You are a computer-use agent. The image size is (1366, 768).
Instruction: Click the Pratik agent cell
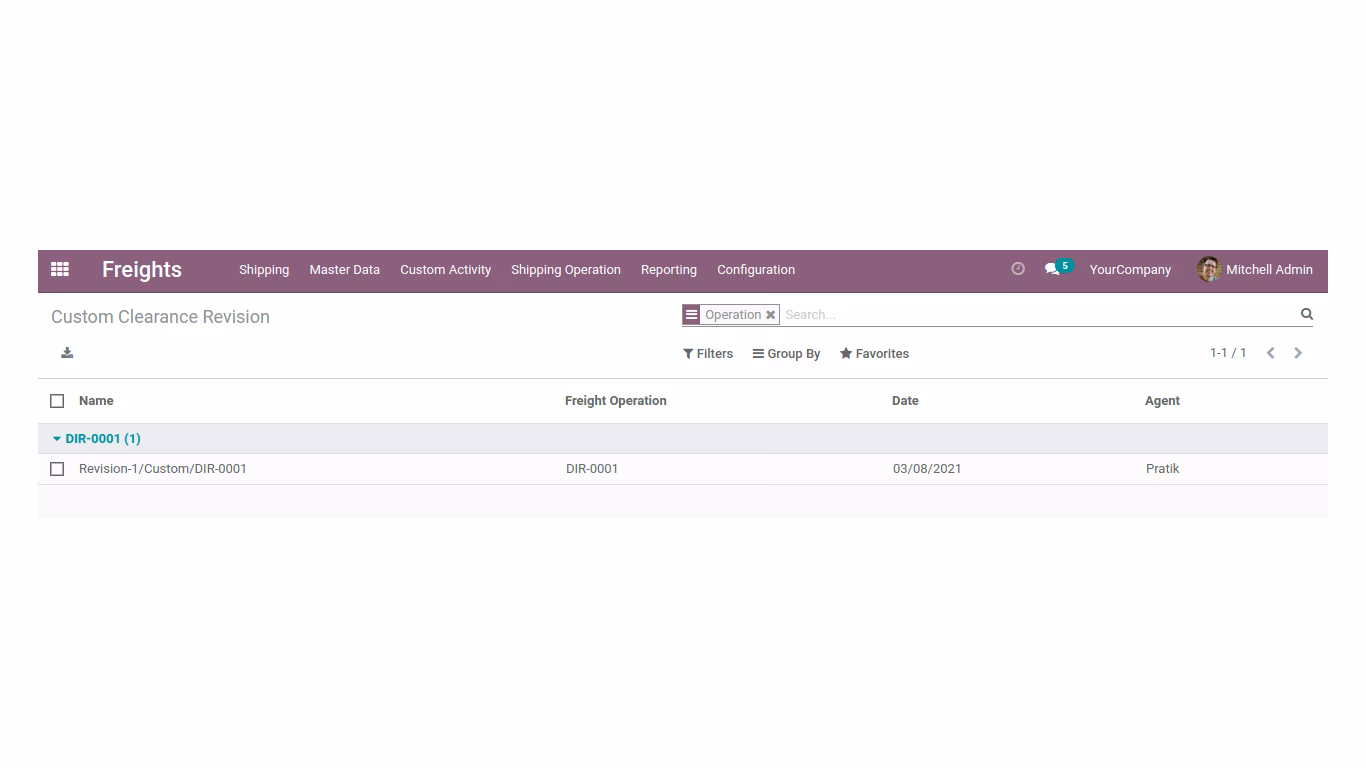pyautogui.click(x=1163, y=469)
